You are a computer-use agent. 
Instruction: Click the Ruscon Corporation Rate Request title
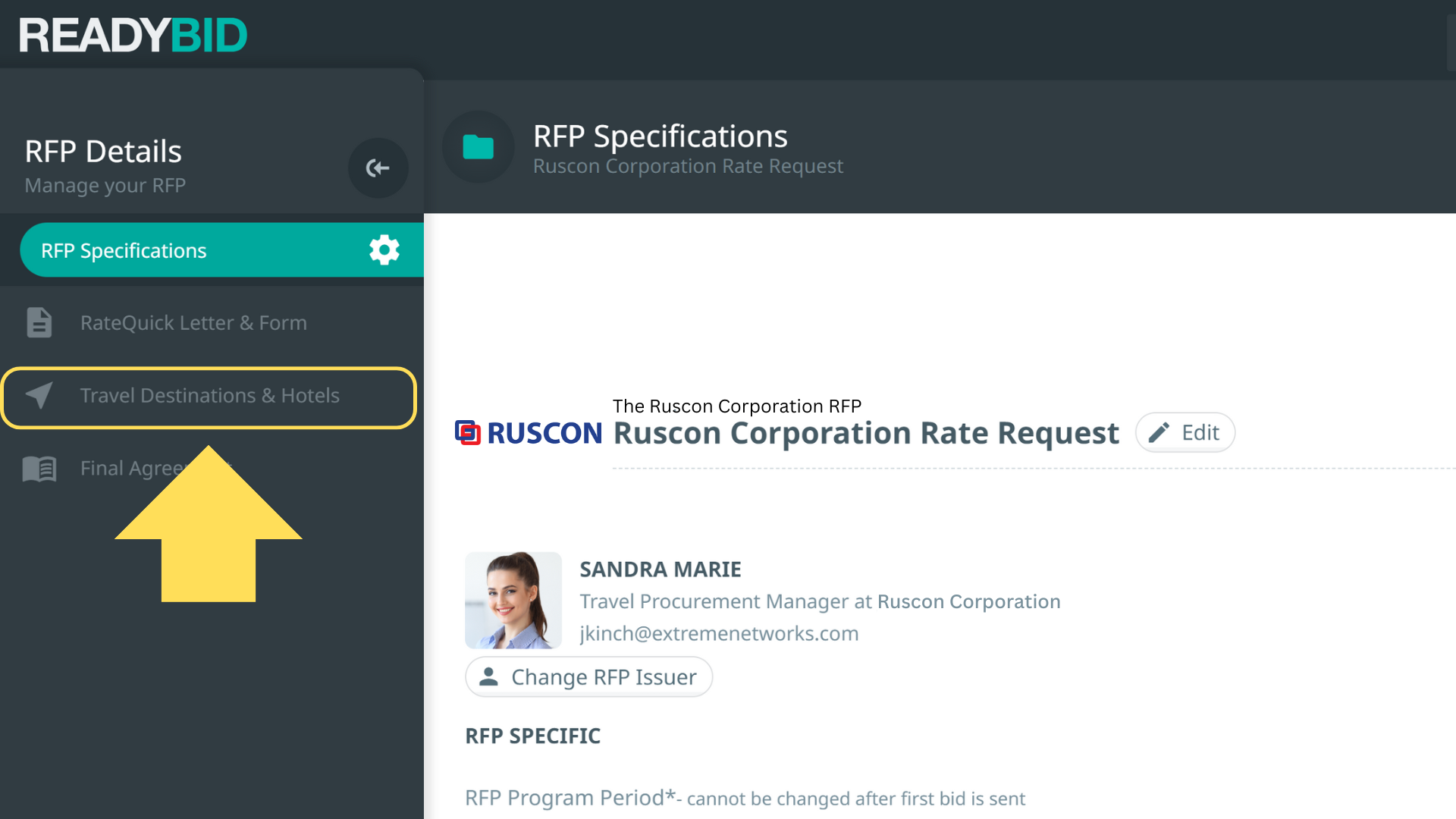(x=865, y=433)
